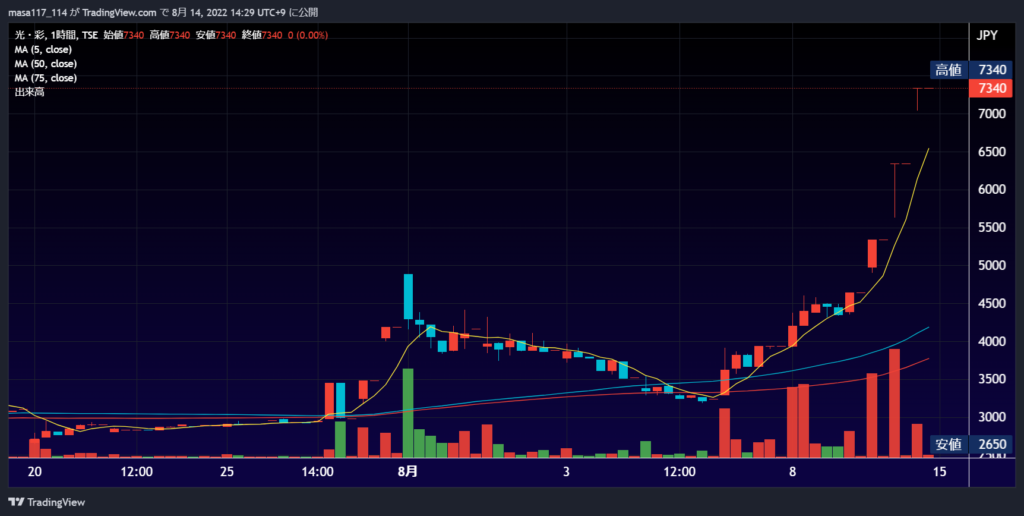Click the 3 date label on time axis
Viewport: 1024px width, 516px height.
point(566,472)
